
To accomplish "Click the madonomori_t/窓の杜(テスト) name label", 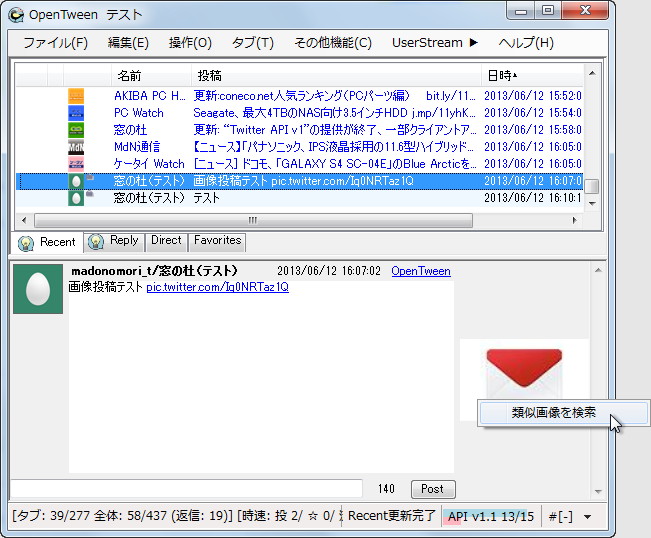I will (x=154, y=271).
